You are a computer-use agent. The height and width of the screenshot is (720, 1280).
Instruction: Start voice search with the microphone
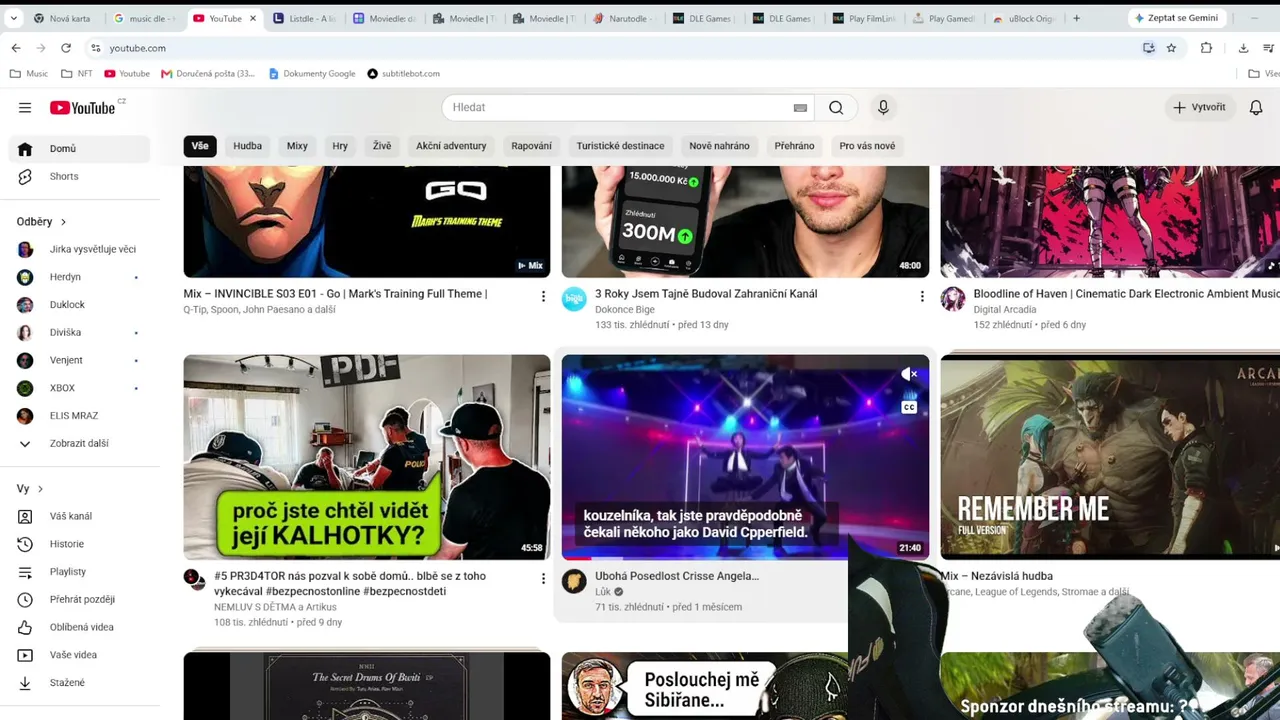pyautogui.click(x=883, y=108)
